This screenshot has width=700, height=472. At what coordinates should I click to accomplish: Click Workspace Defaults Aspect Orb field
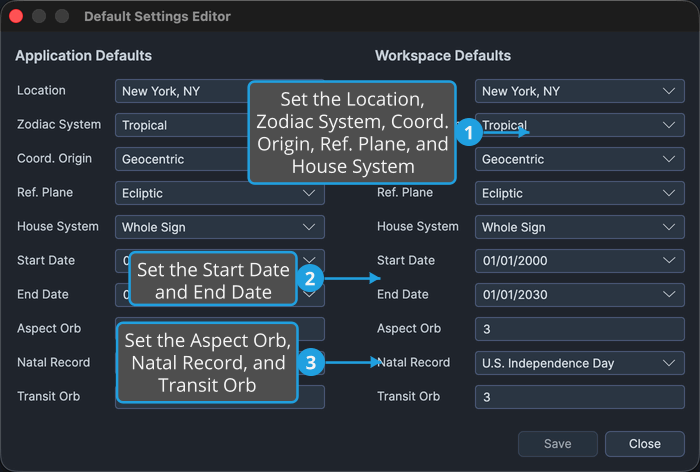point(579,329)
